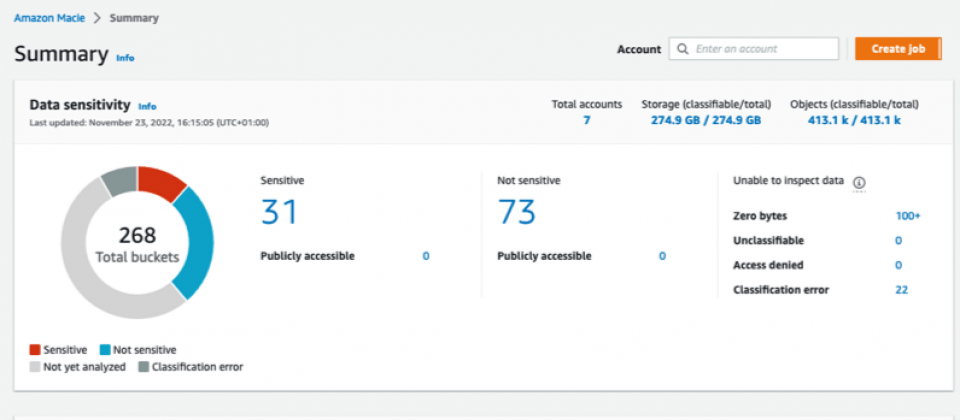This screenshot has width=960, height=420.
Task: Open Info link next to Summary heading
Action: click(x=126, y=58)
